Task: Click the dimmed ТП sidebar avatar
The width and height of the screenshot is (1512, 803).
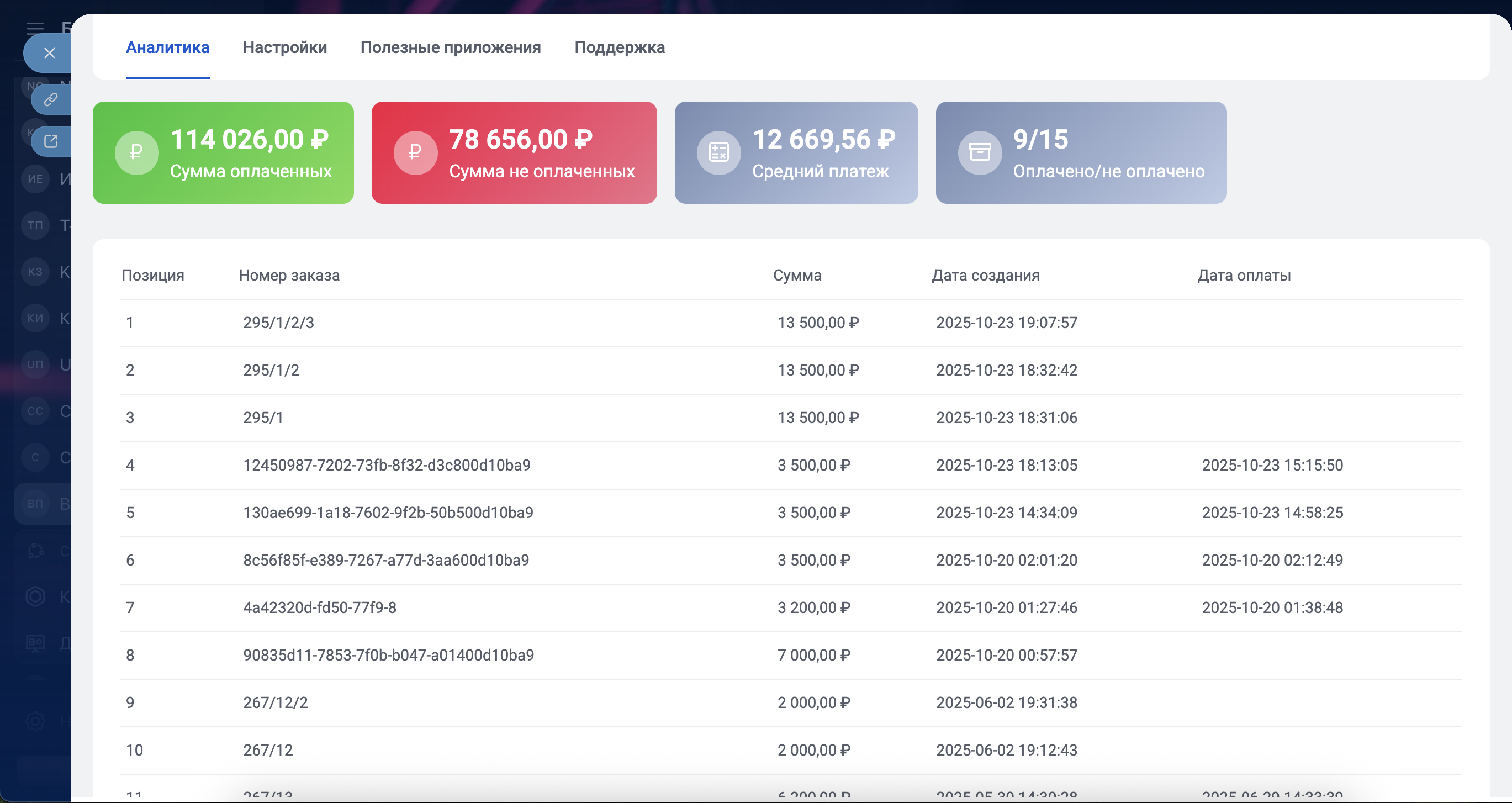Action: (35, 225)
